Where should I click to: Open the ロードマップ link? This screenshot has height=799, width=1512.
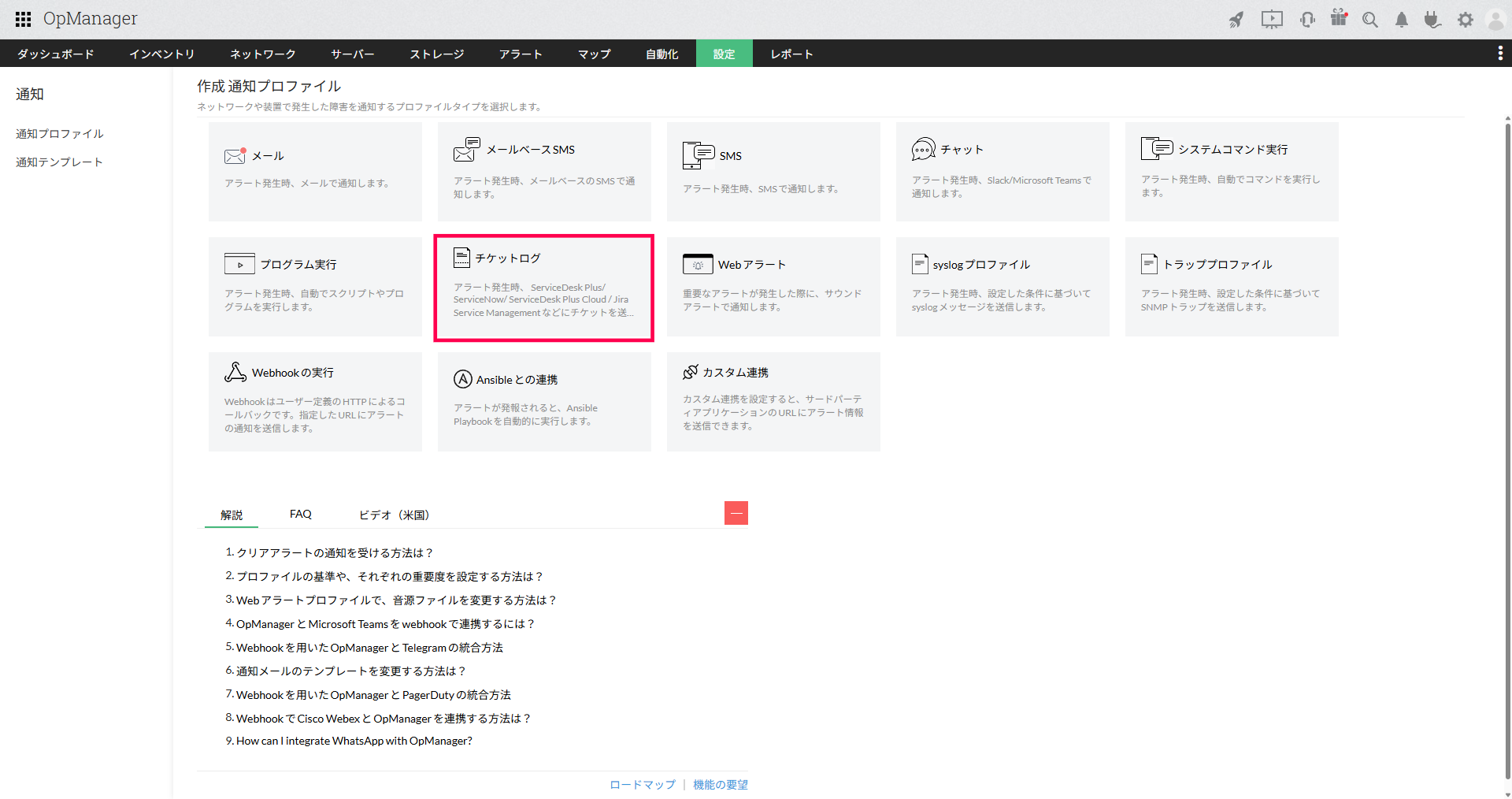tap(642, 785)
